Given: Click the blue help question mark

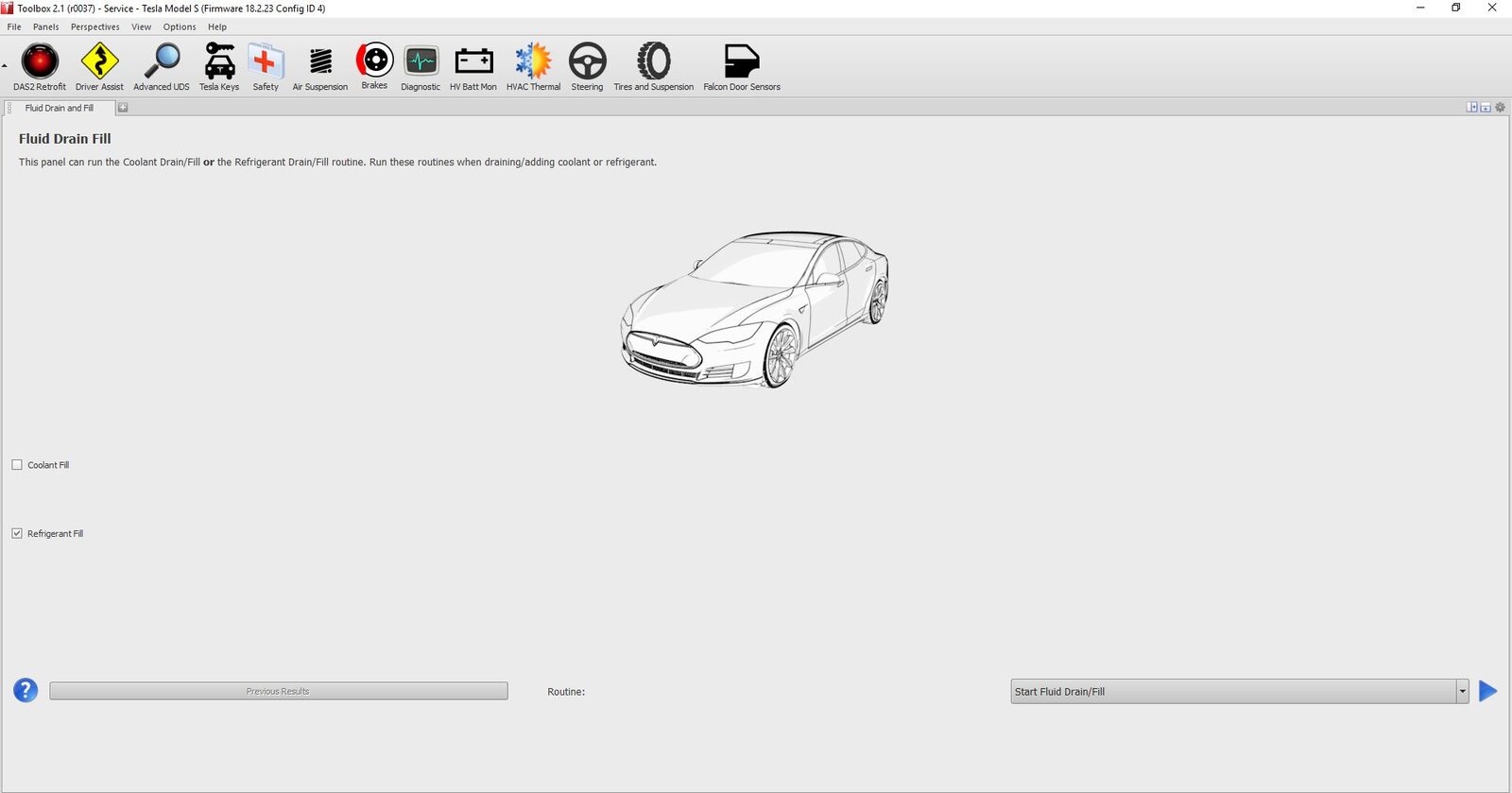Looking at the screenshot, I should pos(26,691).
